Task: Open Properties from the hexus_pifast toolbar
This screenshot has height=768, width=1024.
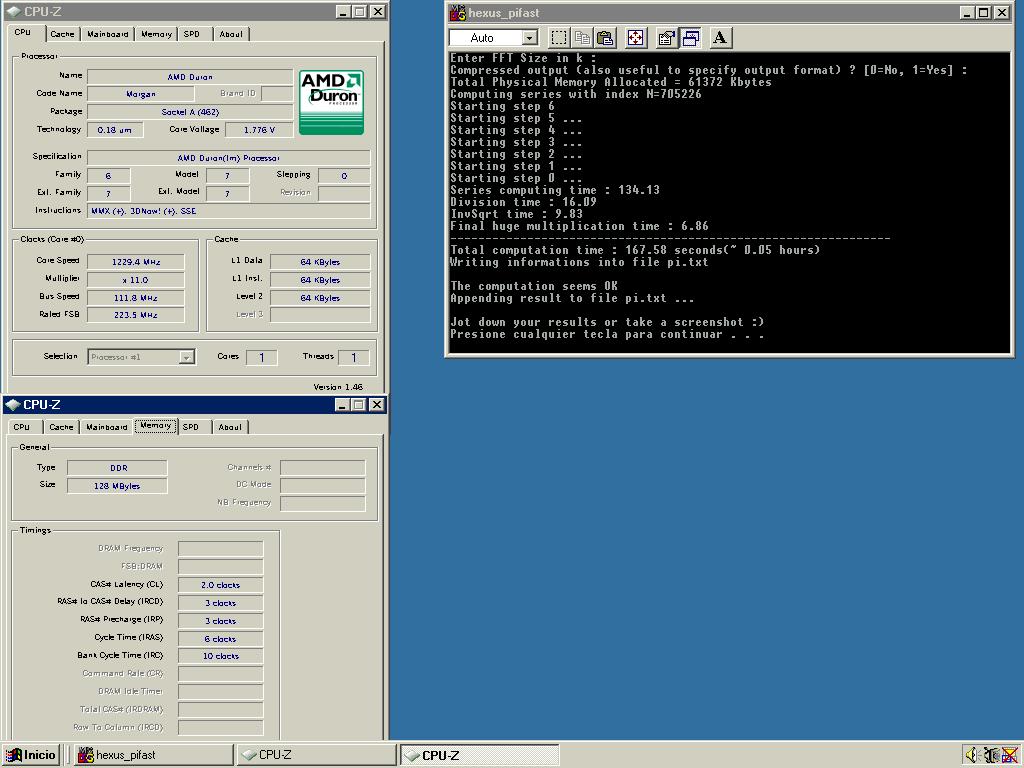Action: tap(666, 38)
